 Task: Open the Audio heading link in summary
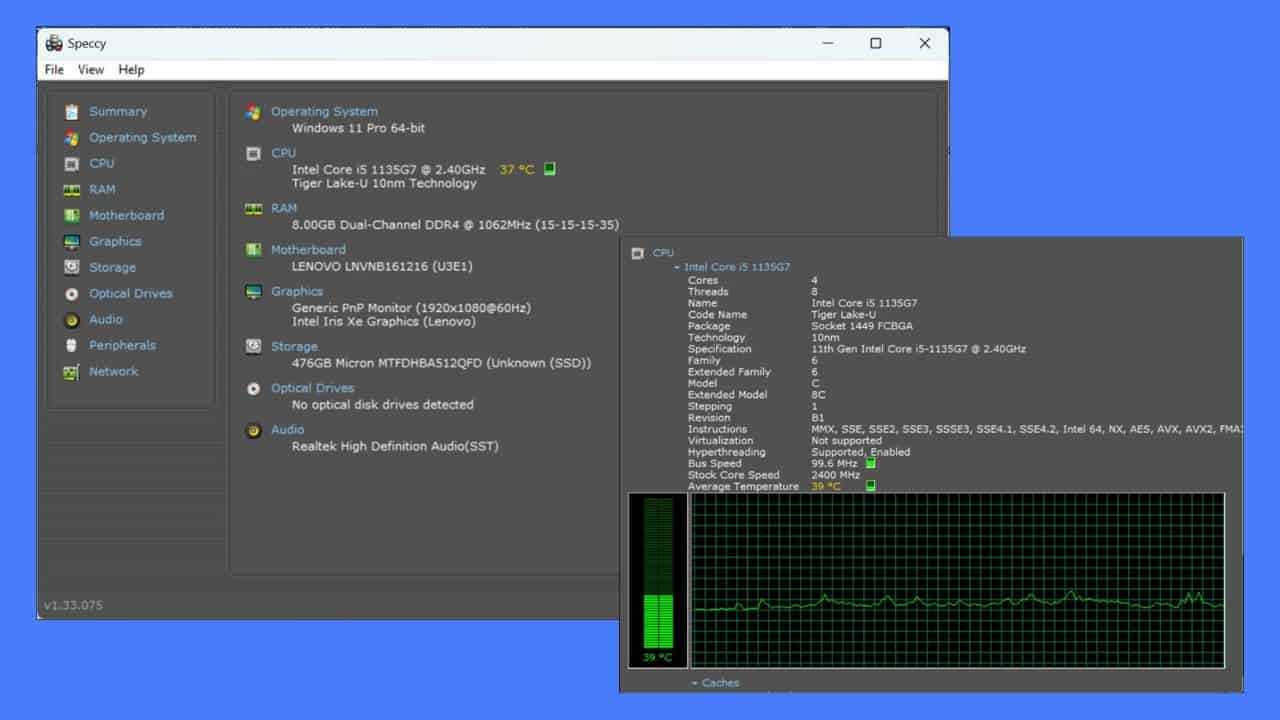[287, 430]
